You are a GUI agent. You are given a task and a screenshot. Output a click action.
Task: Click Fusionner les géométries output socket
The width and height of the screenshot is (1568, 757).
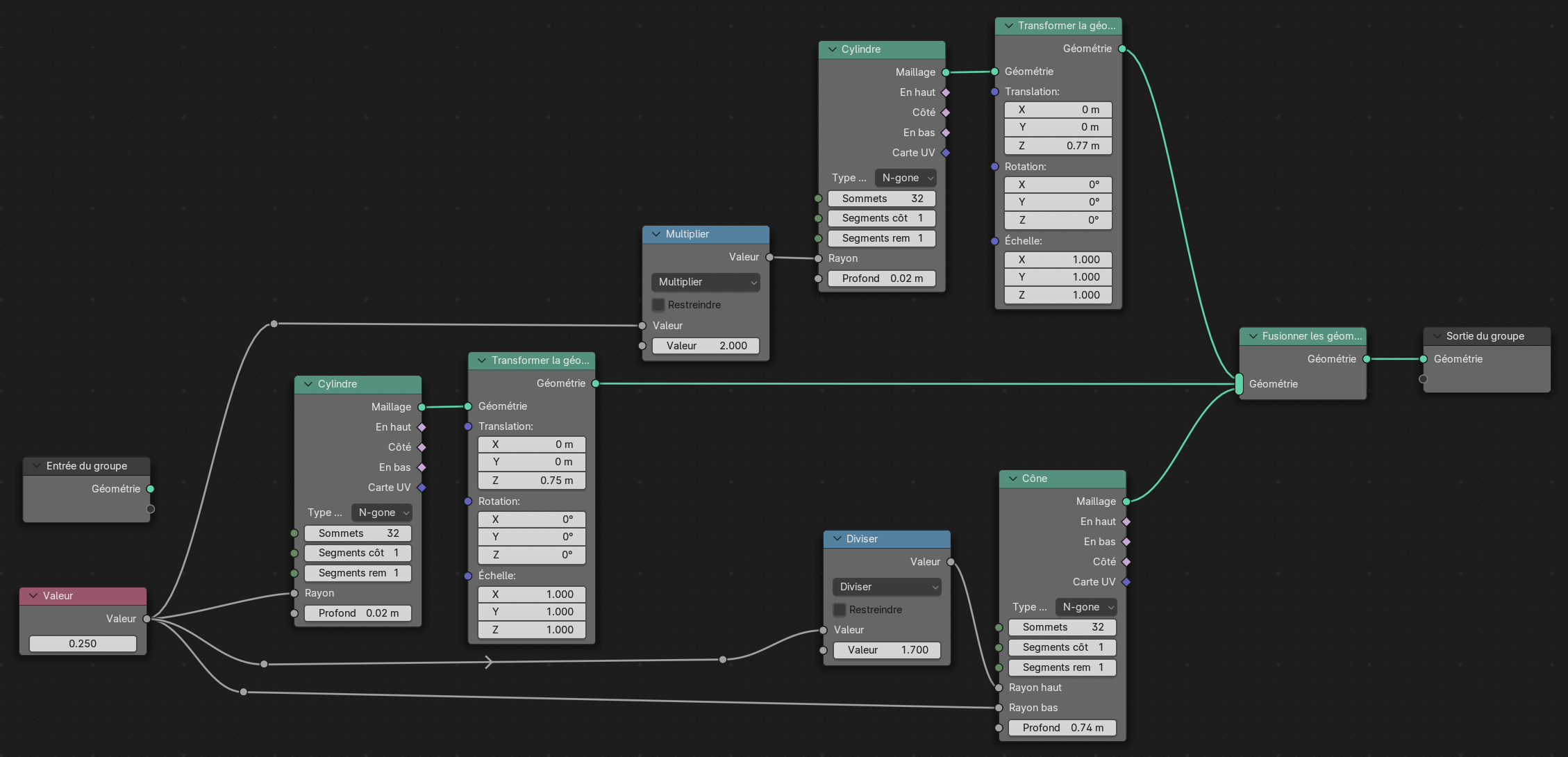pyautogui.click(x=1367, y=359)
